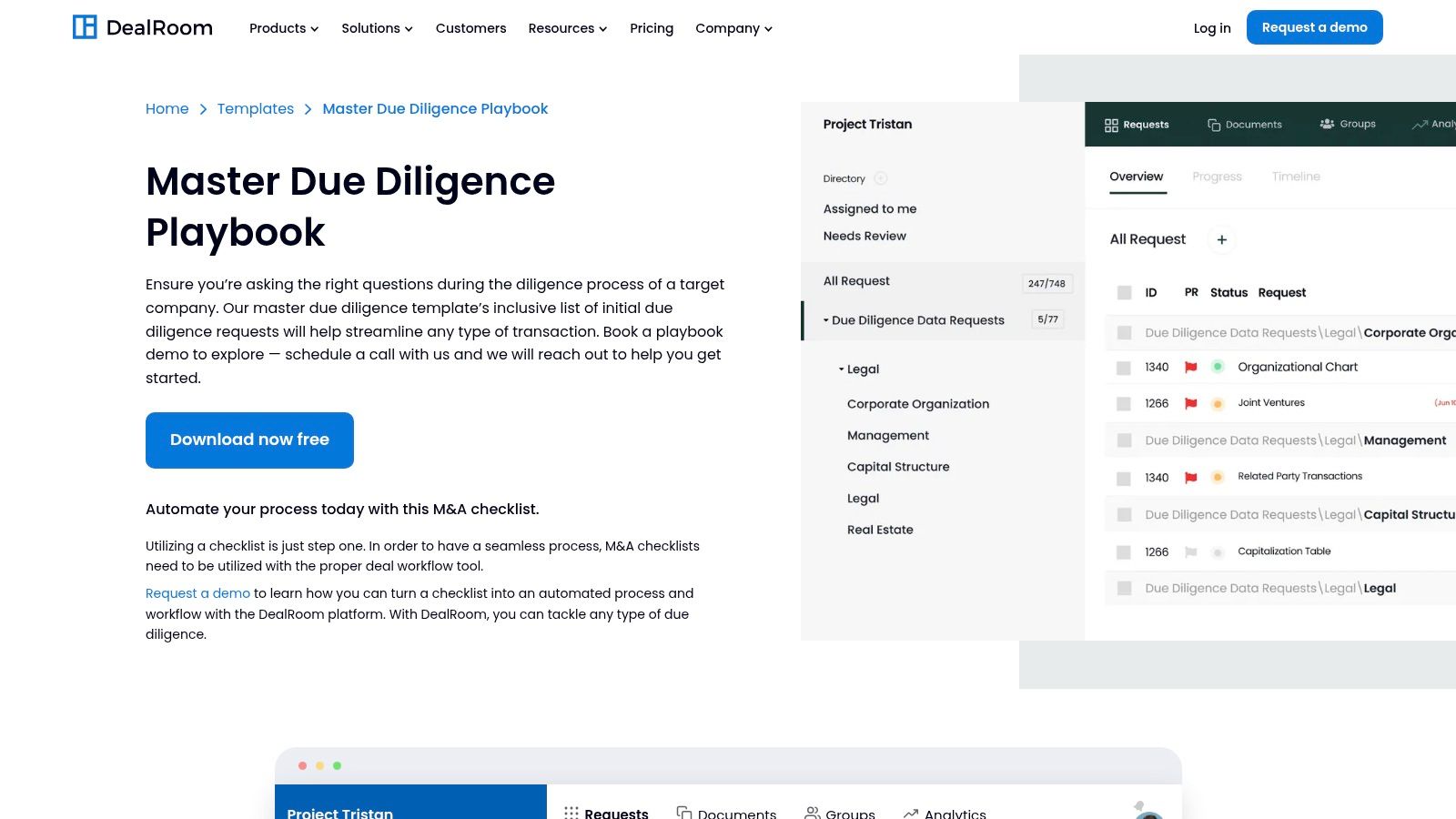Select Assigned to me in sidebar
1456x819 pixels.
point(870,208)
